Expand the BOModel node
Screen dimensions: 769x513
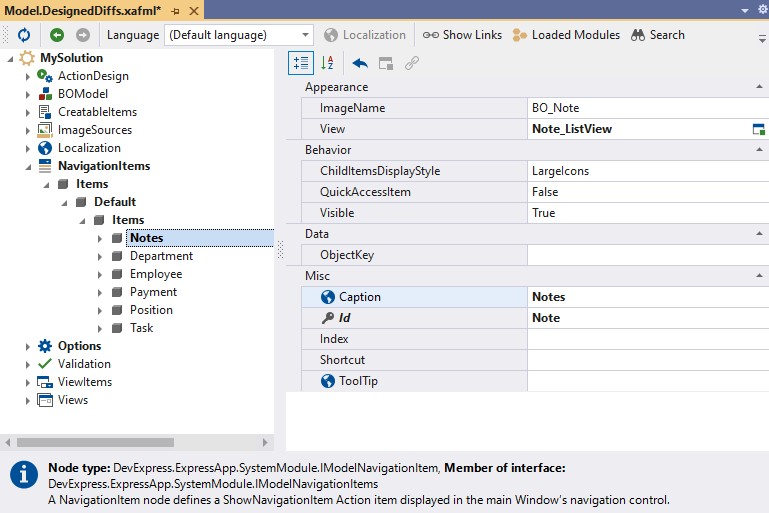pyautogui.click(x=27, y=94)
